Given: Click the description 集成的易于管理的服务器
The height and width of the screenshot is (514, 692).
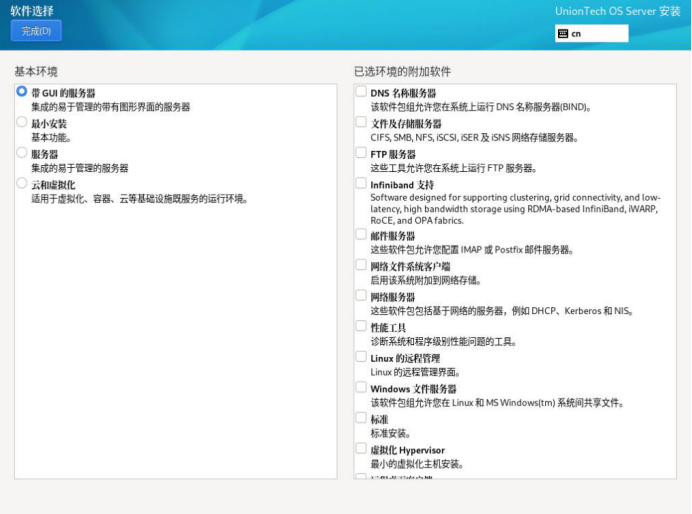Looking at the screenshot, I should (79, 168).
